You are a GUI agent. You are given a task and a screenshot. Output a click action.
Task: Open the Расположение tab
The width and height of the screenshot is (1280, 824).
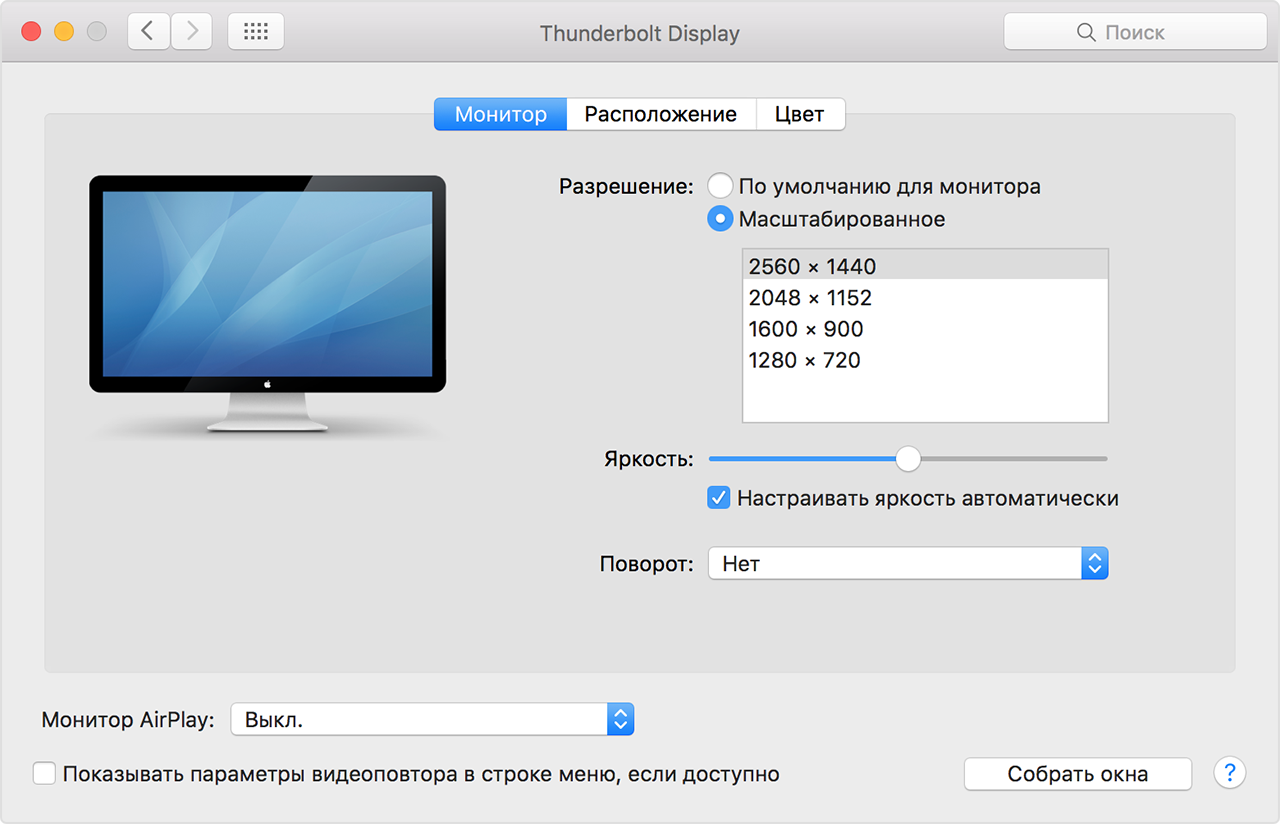[661, 114]
